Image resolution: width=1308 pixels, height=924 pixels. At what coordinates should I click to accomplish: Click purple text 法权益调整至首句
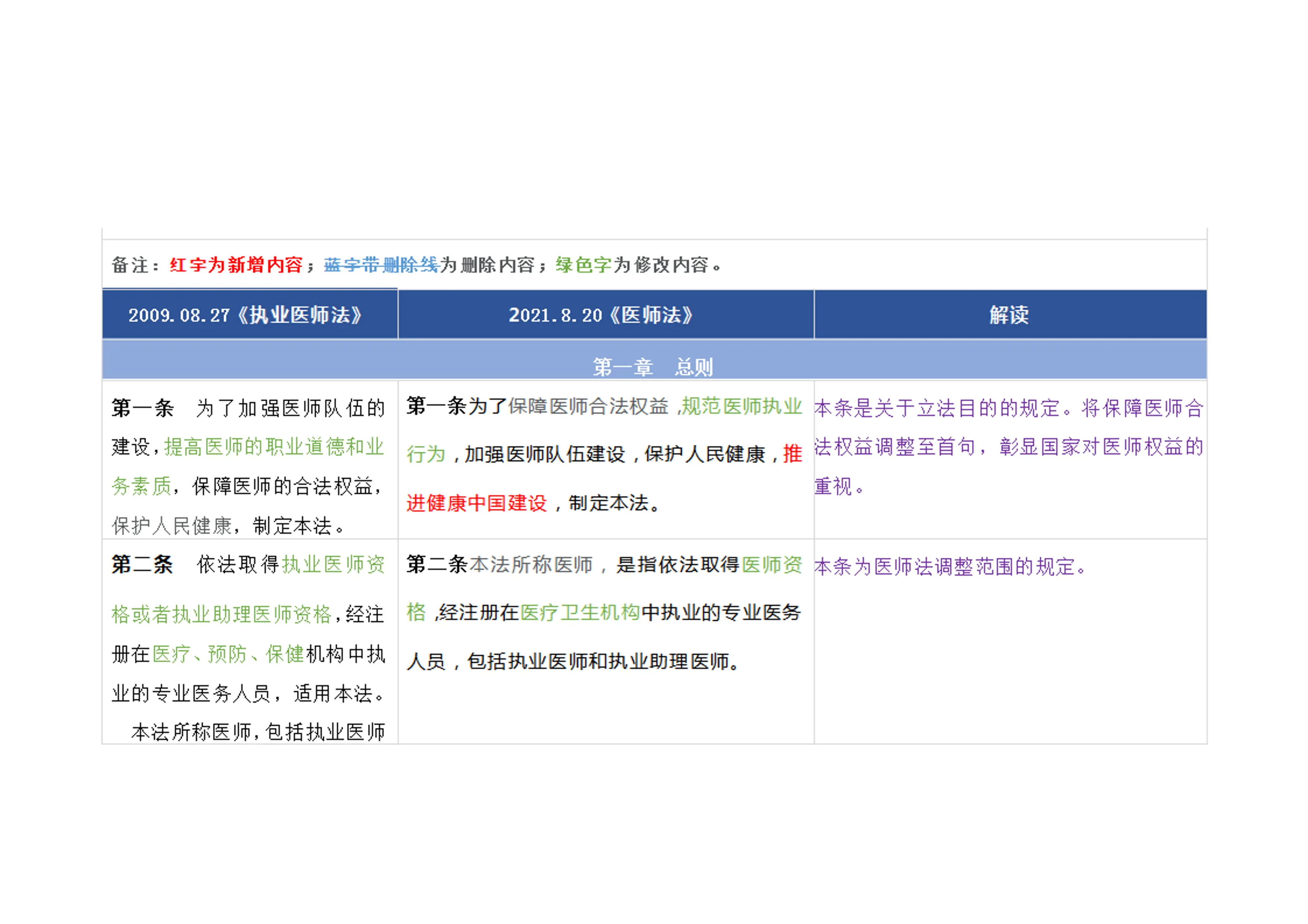[895, 447]
